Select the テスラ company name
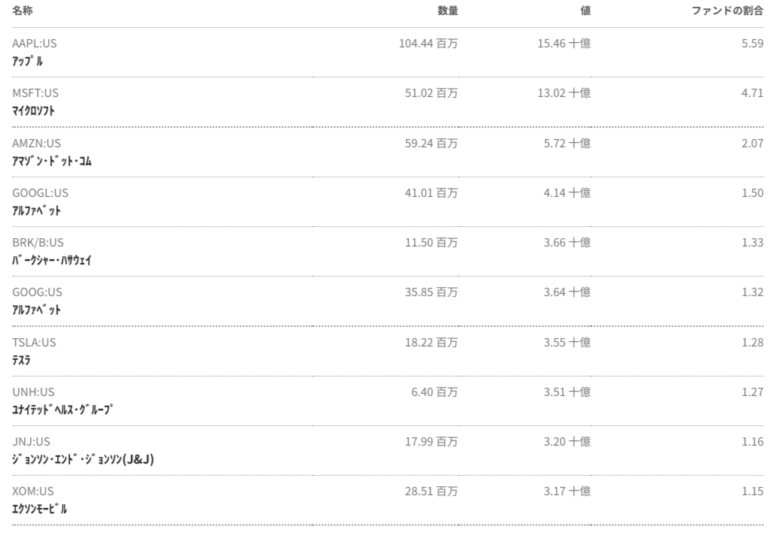This screenshot has height=535, width=780. (x=21, y=360)
